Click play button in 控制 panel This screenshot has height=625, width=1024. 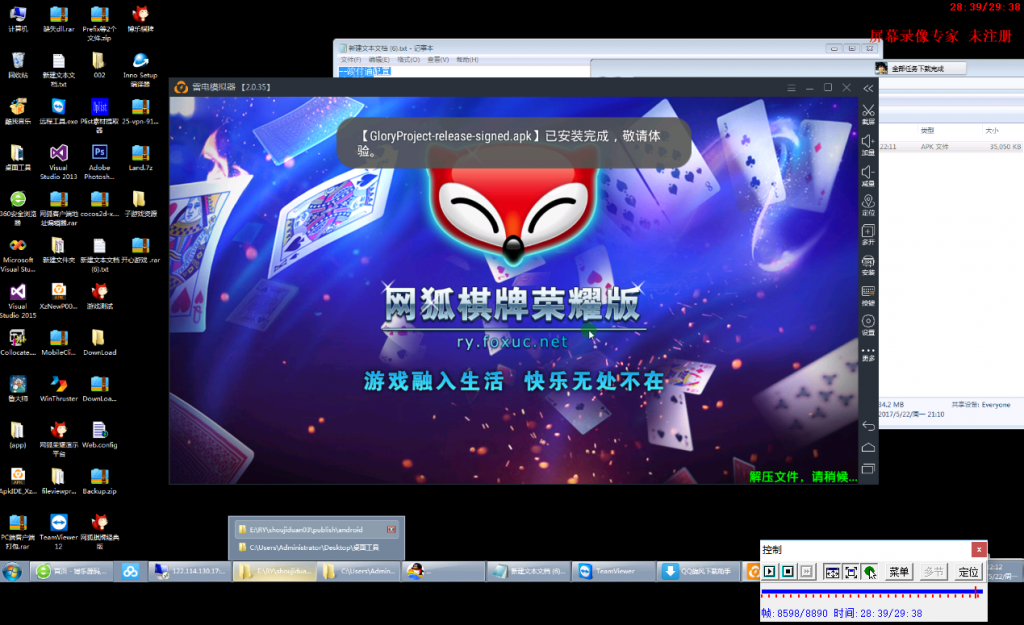click(x=770, y=572)
